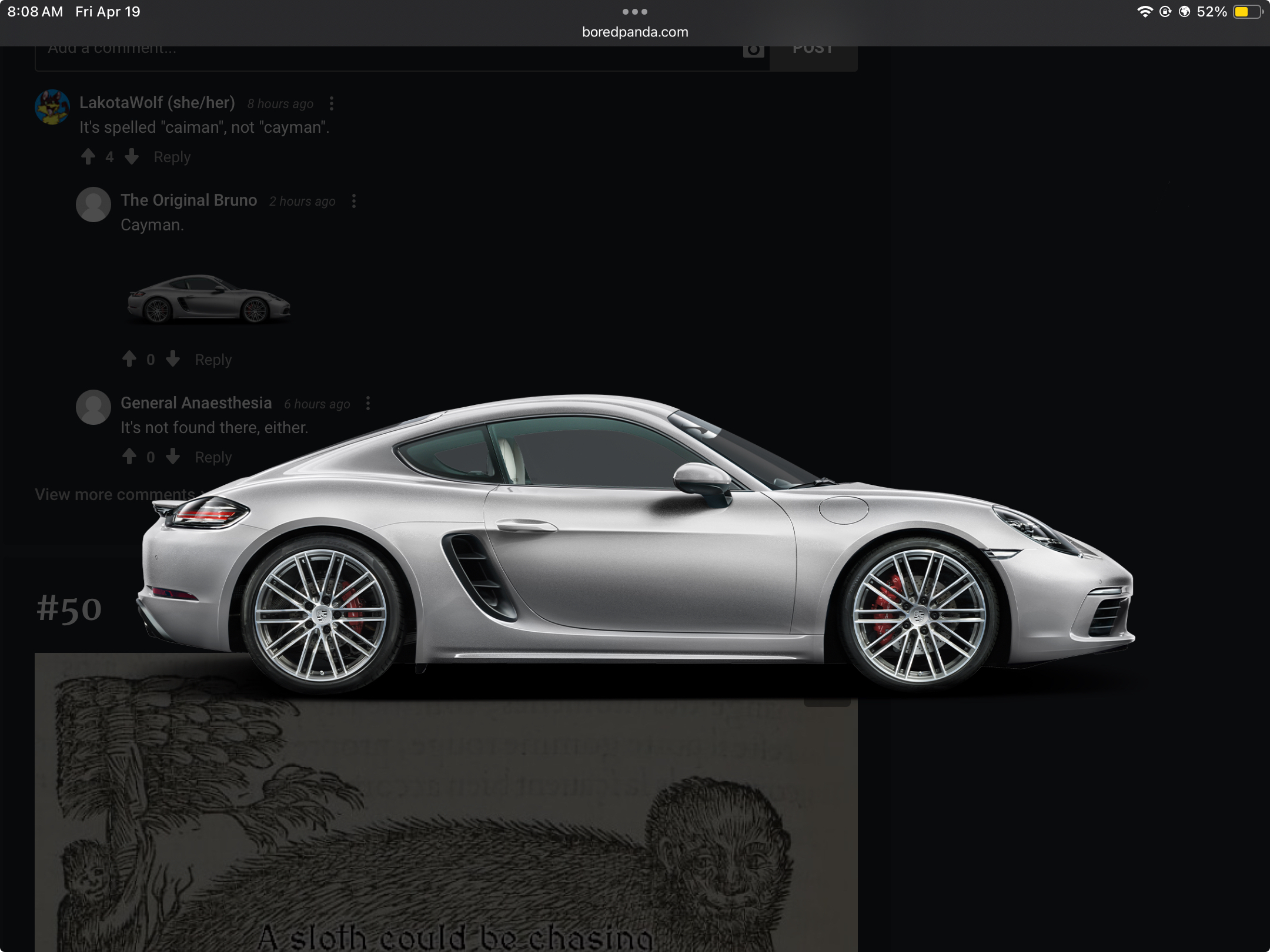
Task: Open options menu for The Original Bruno's comment
Action: pyautogui.click(x=353, y=201)
